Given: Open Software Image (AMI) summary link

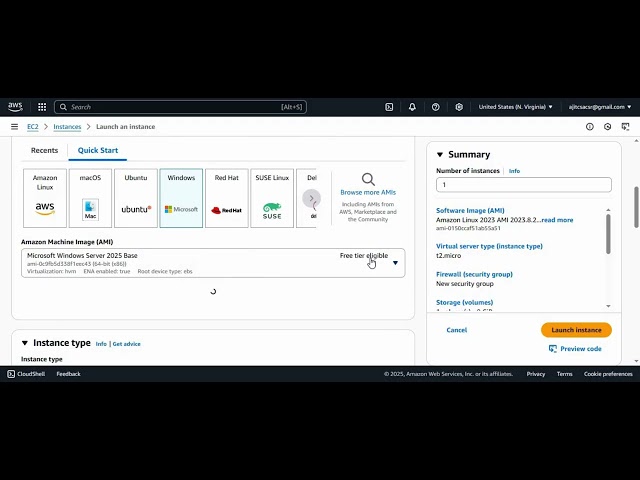Looking at the screenshot, I should [470, 211].
